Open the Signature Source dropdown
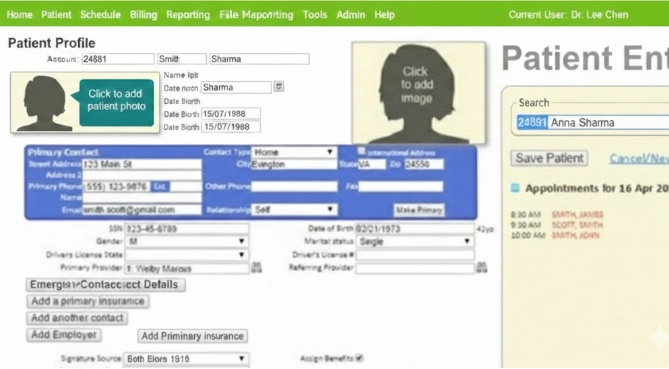 [x=186, y=359]
